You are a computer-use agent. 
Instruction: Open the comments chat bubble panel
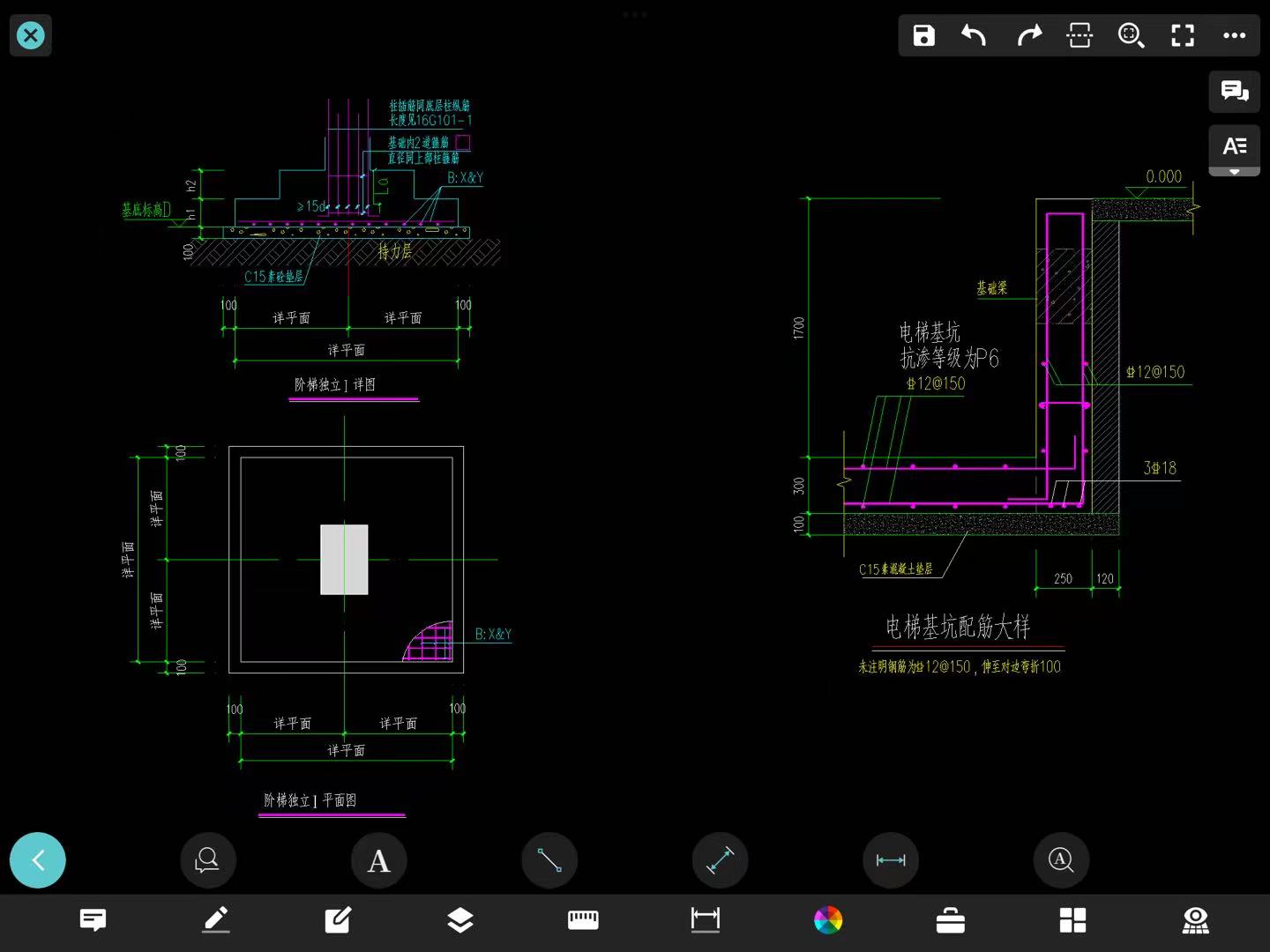coord(1234,91)
